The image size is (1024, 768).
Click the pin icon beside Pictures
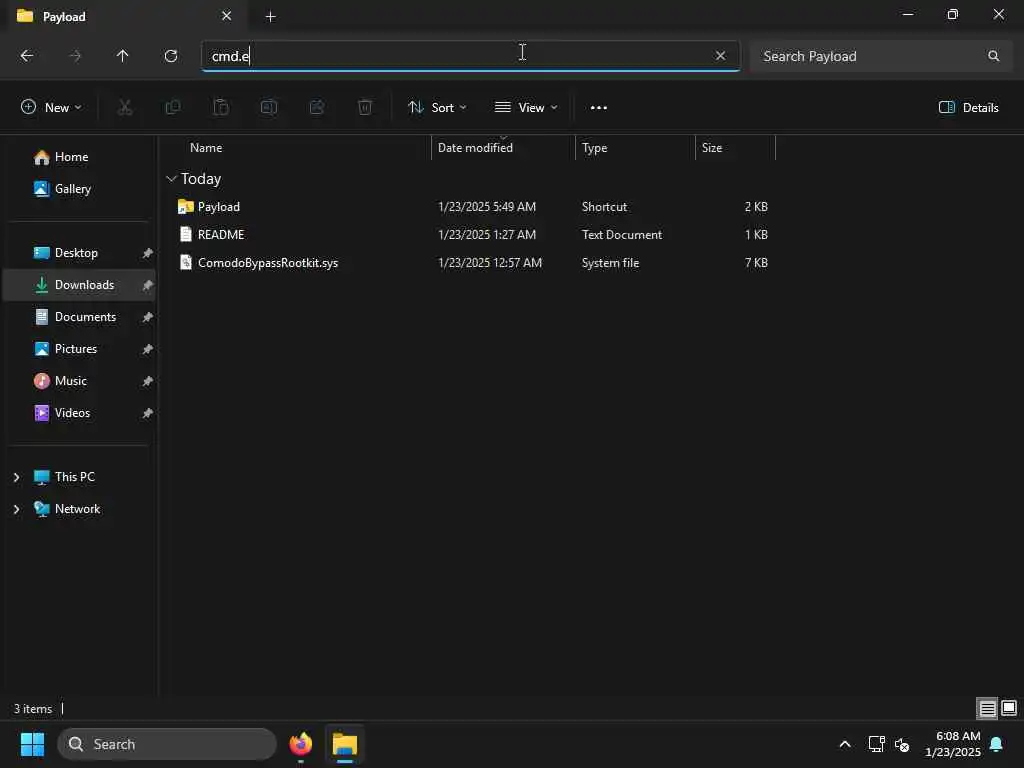(x=148, y=349)
